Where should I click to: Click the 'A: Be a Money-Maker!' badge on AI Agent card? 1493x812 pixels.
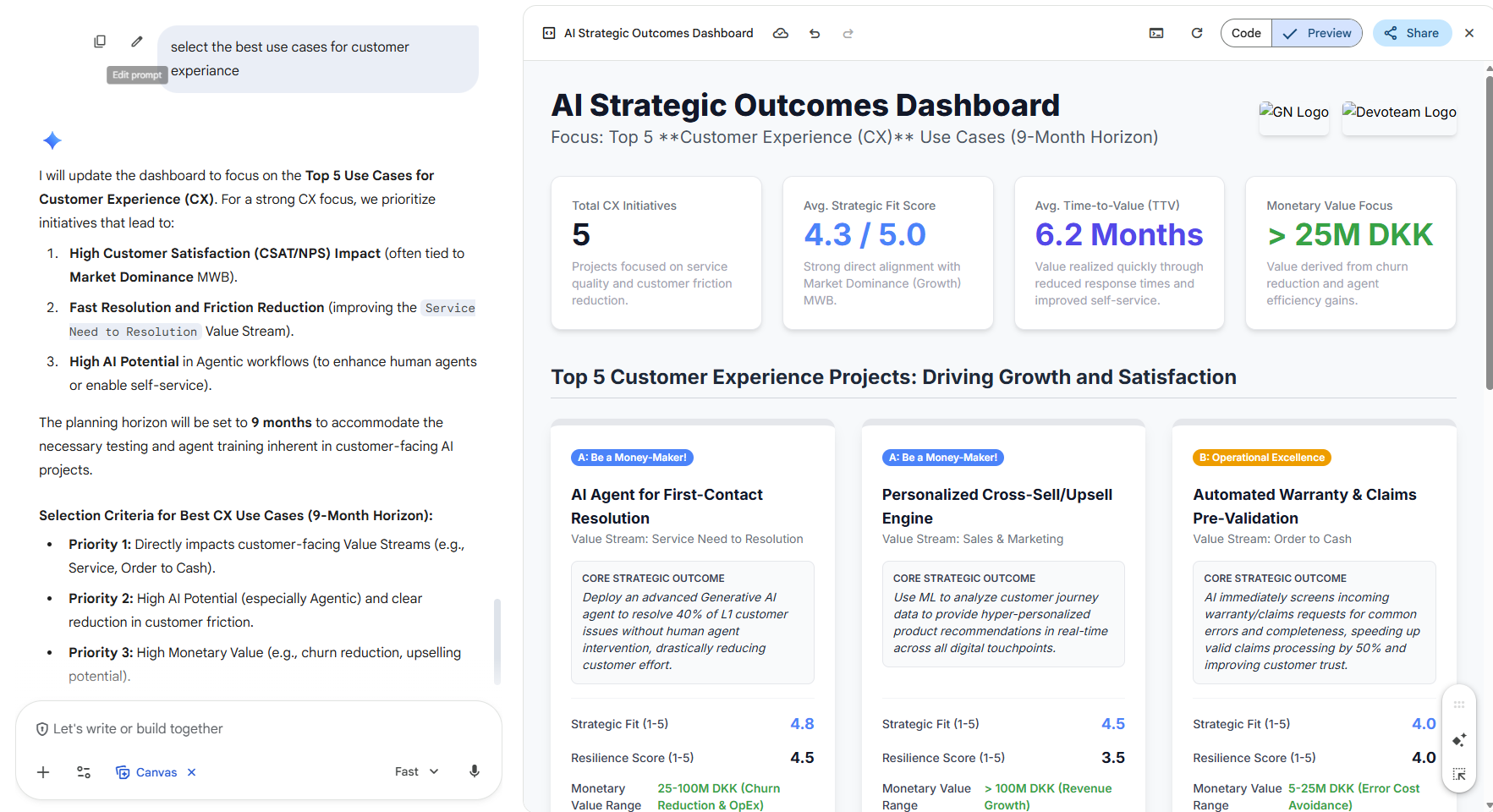pyautogui.click(x=632, y=458)
